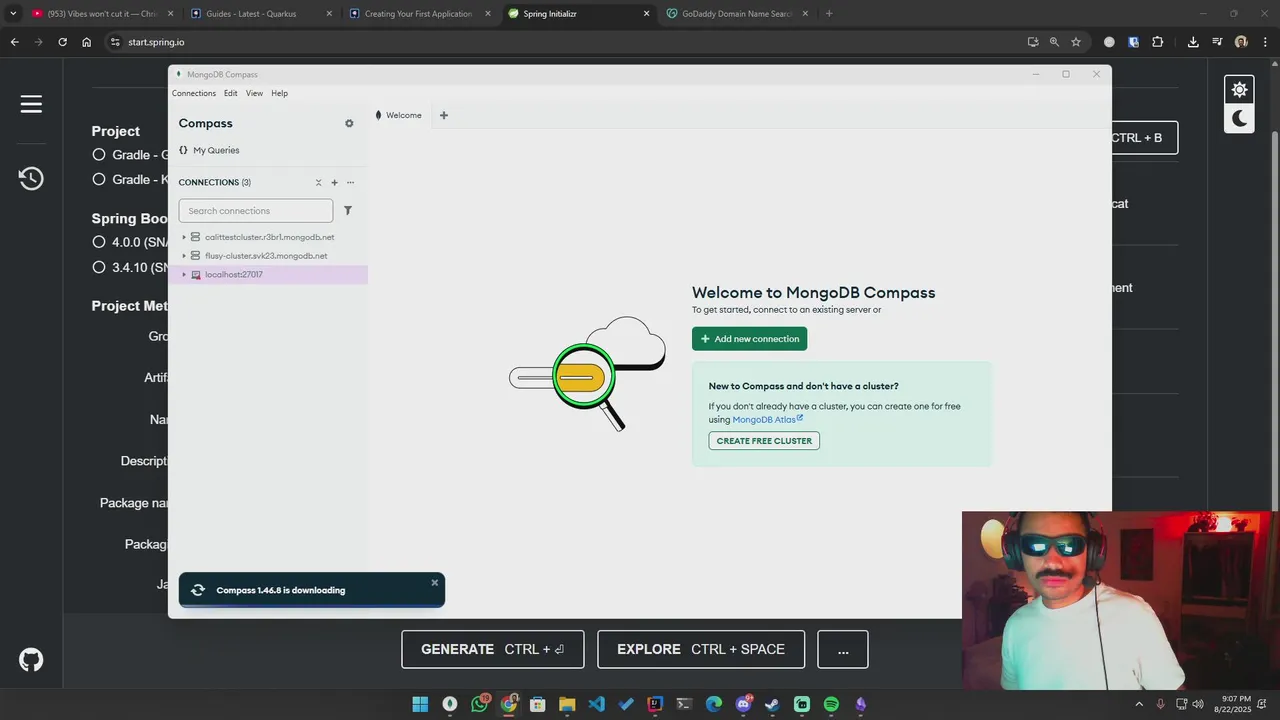Click Add new connection button
1280x720 pixels.
click(750, 339)
